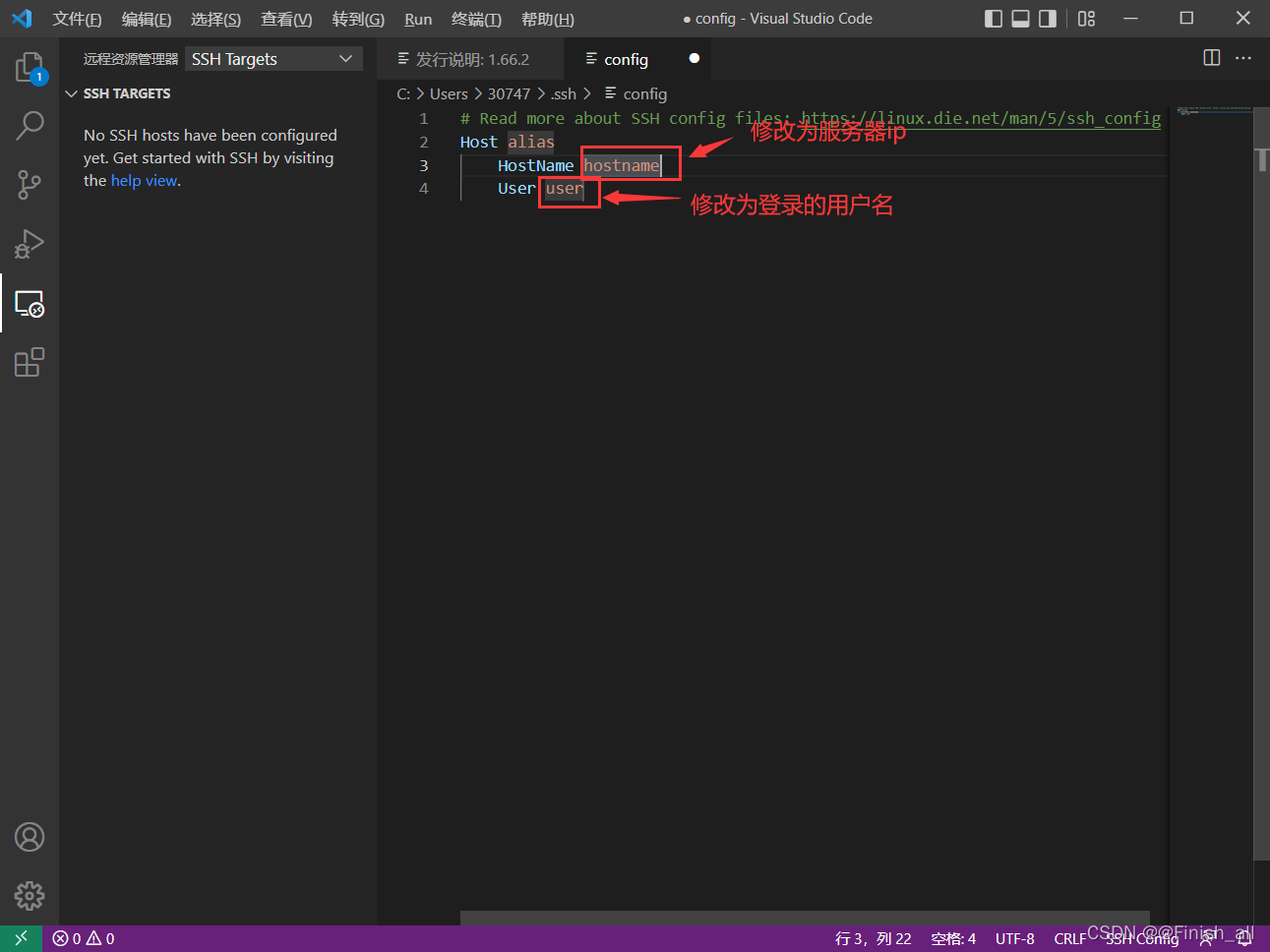Click the 行 3, 列 22 cursor position indicator
1270x952 pixels.
874,939
